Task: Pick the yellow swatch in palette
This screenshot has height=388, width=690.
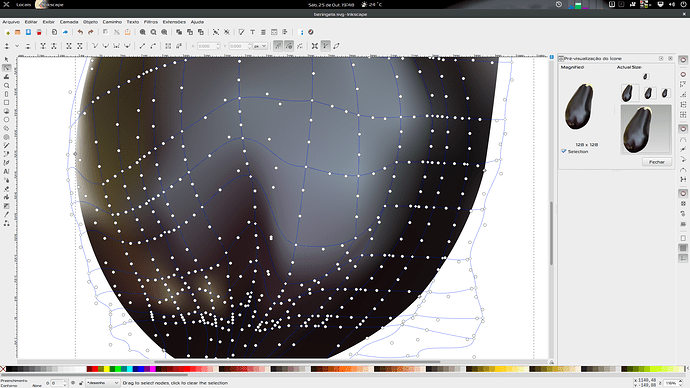Action: tap(106, 369)
